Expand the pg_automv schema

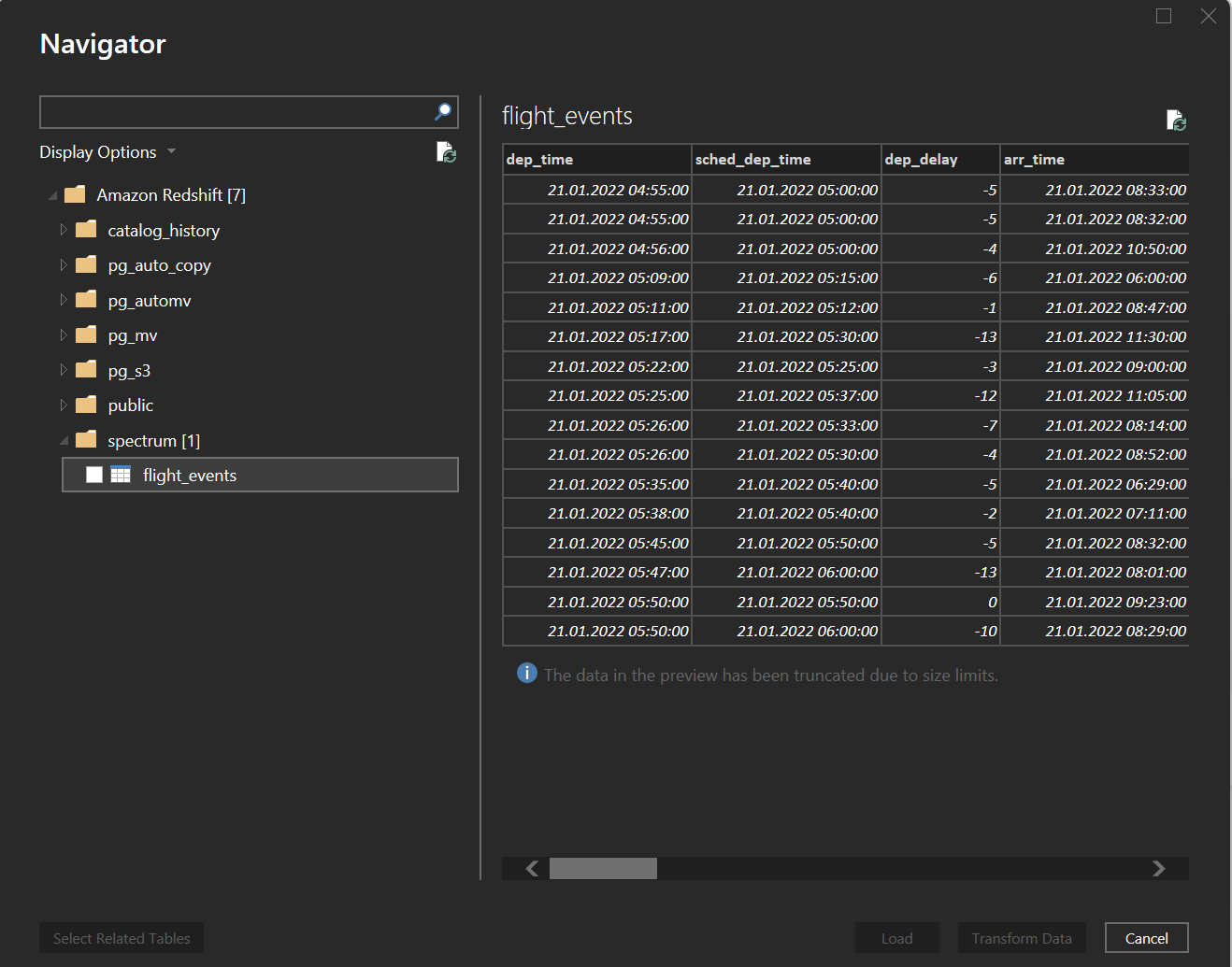coord(64,300)
